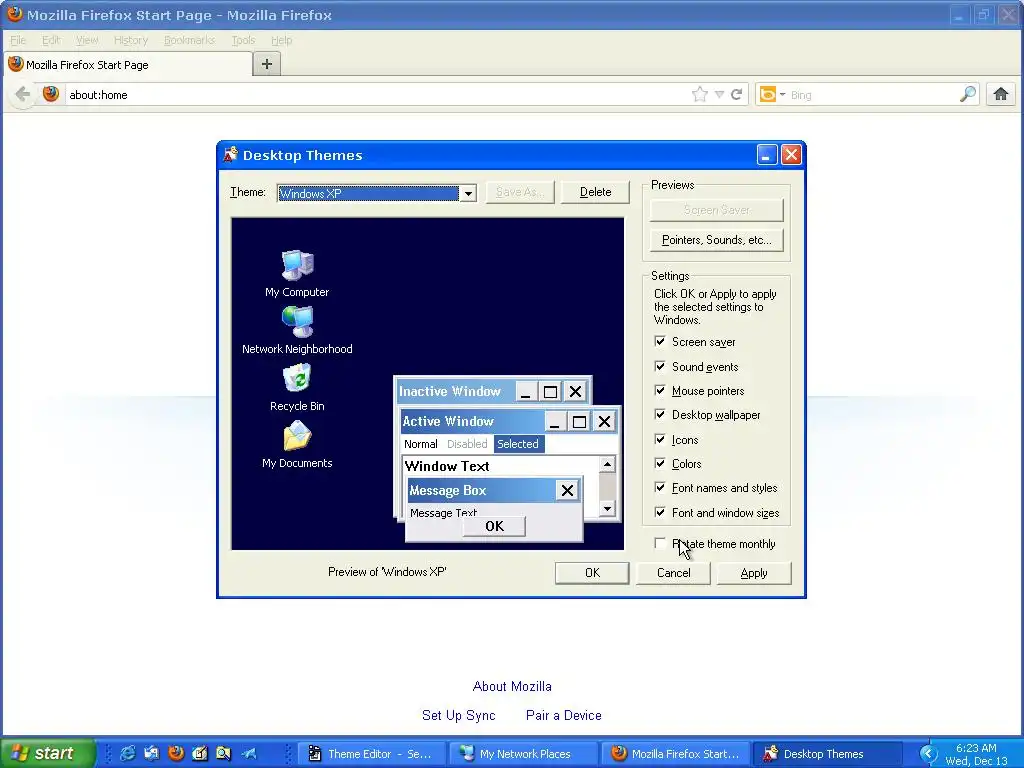
Task: Launch Firefox from quick launch bar
Action: point(176,753)
